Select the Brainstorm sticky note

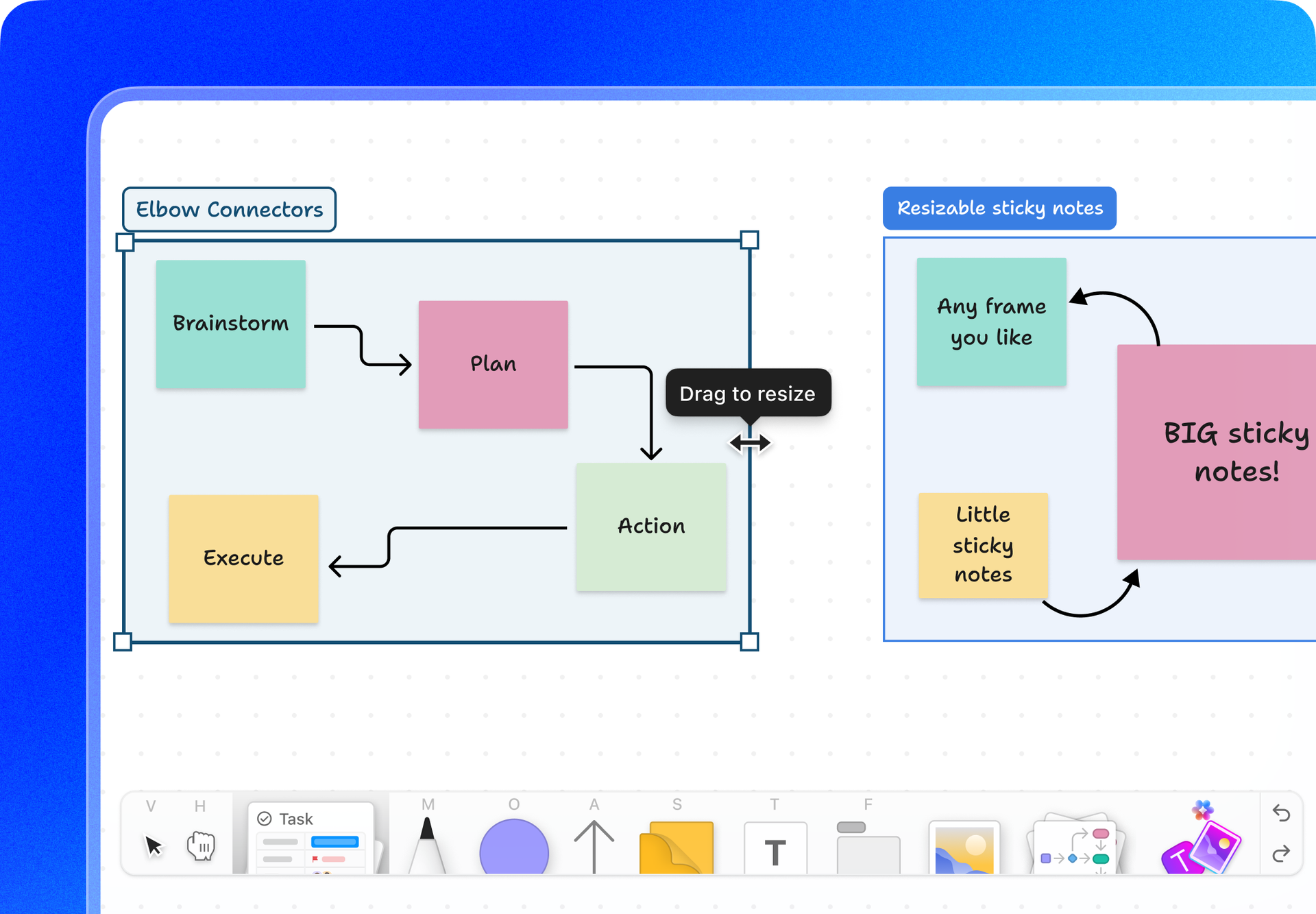click(230, 324)
